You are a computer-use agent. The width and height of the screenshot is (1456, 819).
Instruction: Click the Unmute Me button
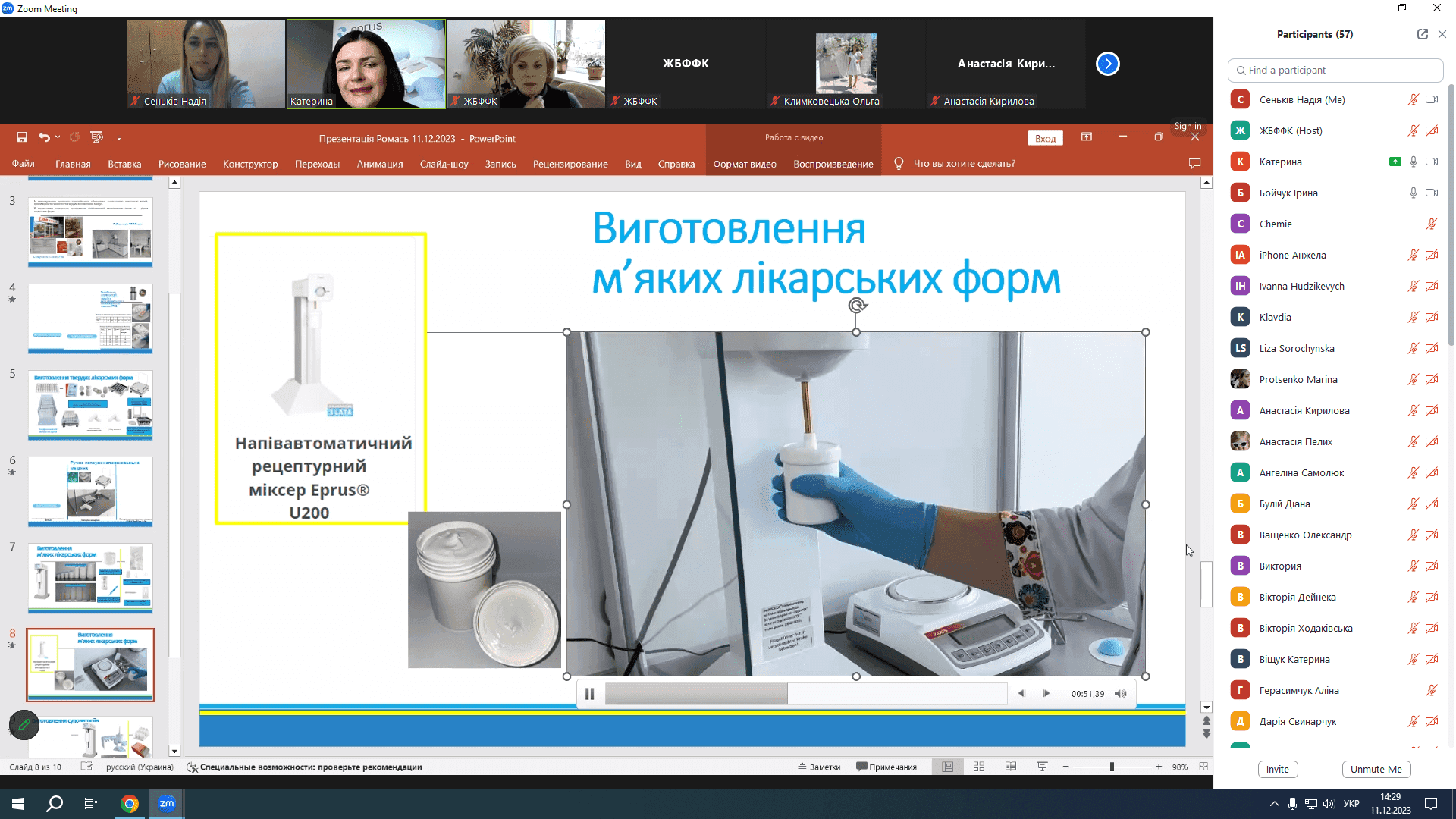pos(1376,770)
